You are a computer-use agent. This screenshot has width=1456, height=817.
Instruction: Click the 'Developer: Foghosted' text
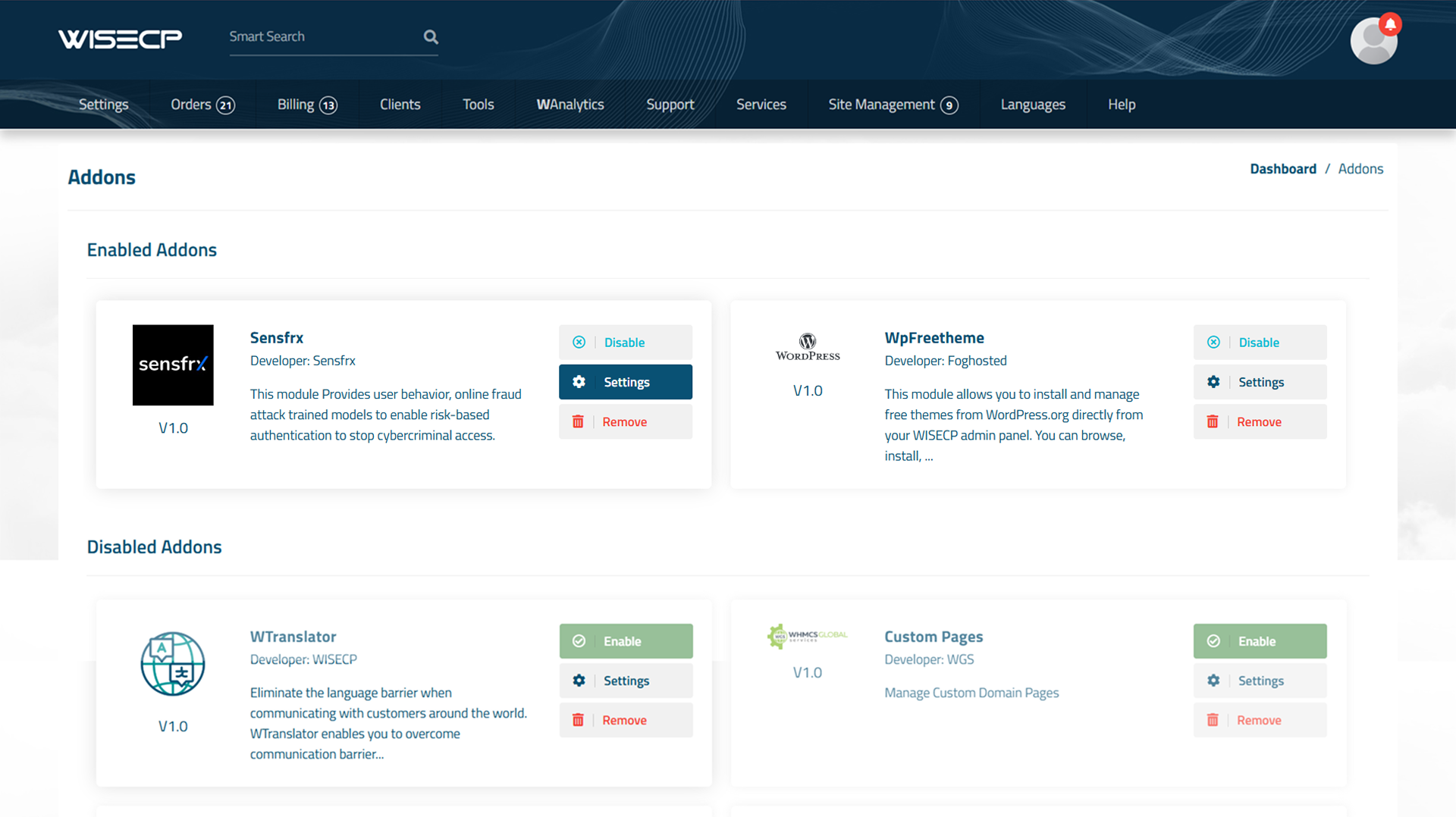946,361
